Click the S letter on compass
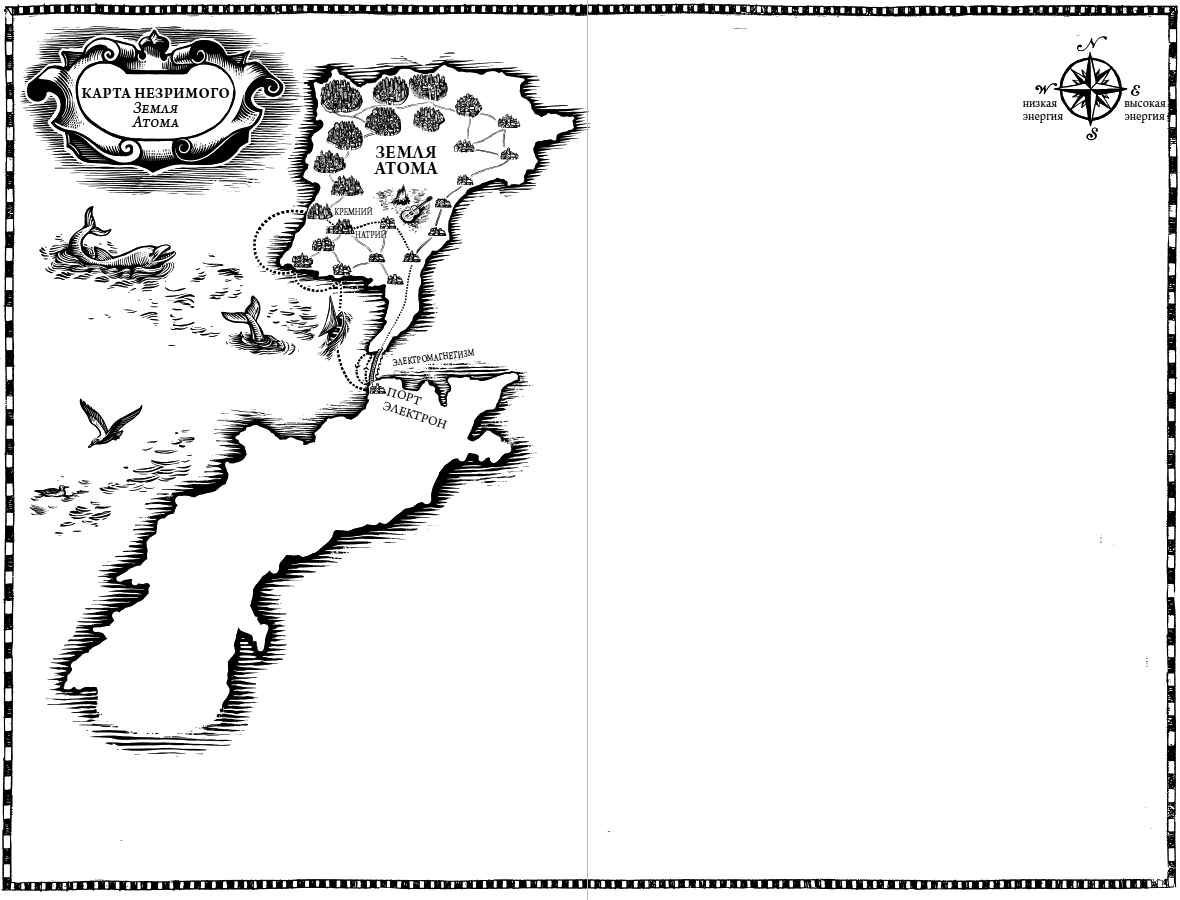This screenshot has width=1180, height=900. [x=1092, y=135]
